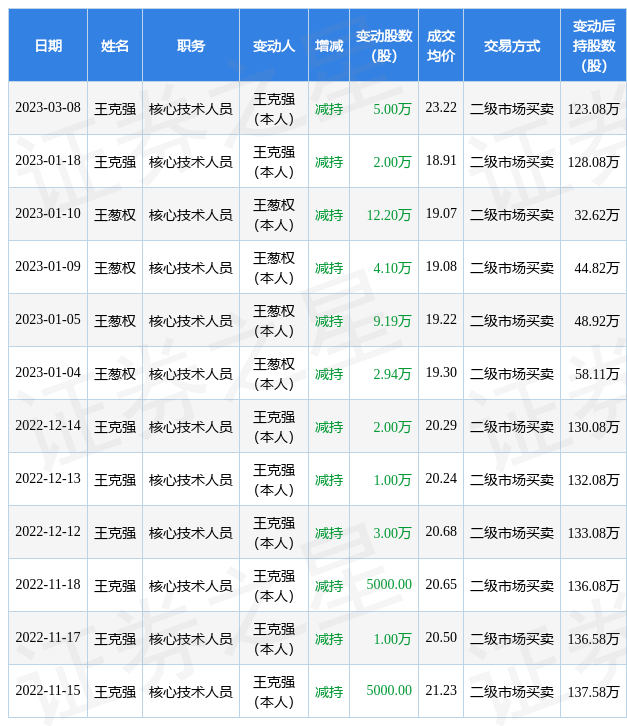Click the average price 20.50
Viewport: 627px width, 726px height.
[x=441, y=638]
